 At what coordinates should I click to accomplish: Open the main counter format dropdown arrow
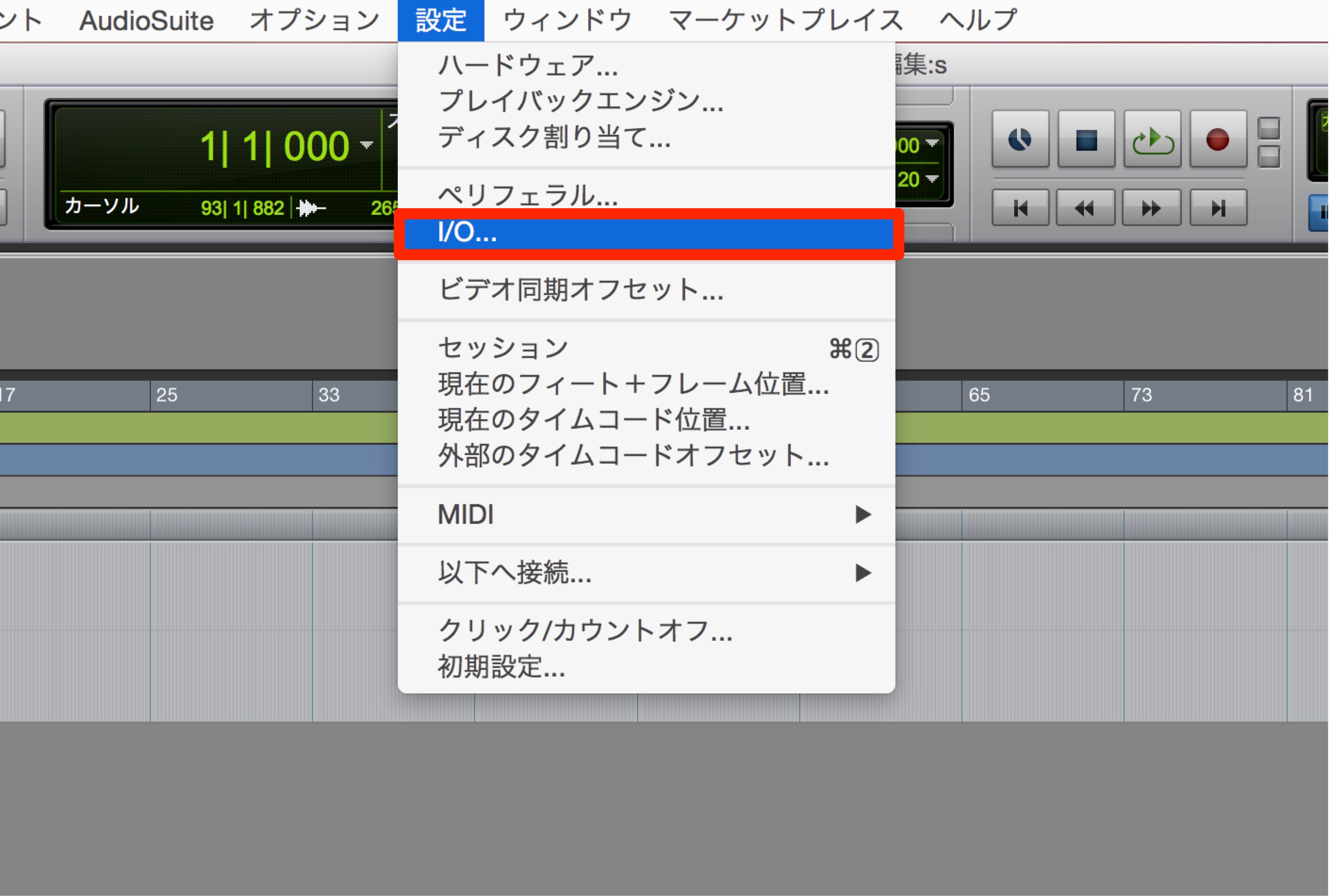[366, 145]
